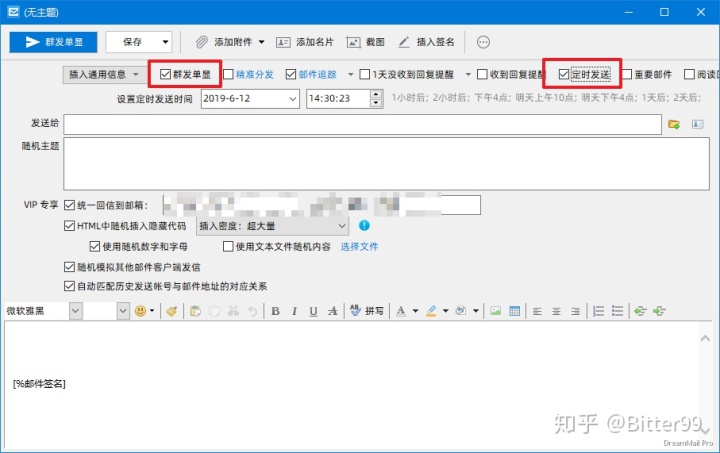Toggle the 邮件追踪 checkbox
Image resolution: width=720 pixels, height=453 pixels.
291,74
